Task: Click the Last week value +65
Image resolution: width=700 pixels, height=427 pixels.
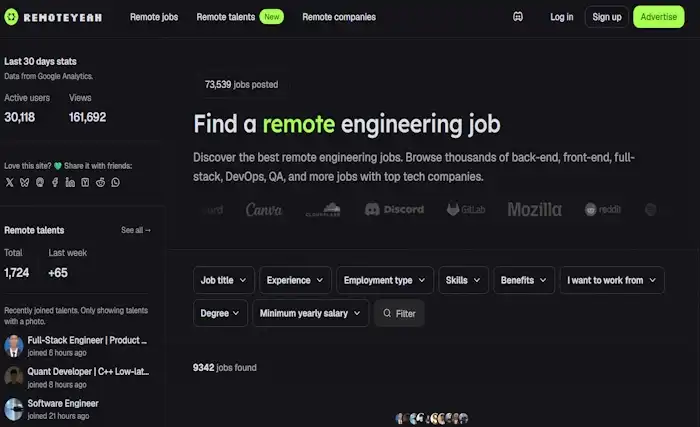Action: 58,272
